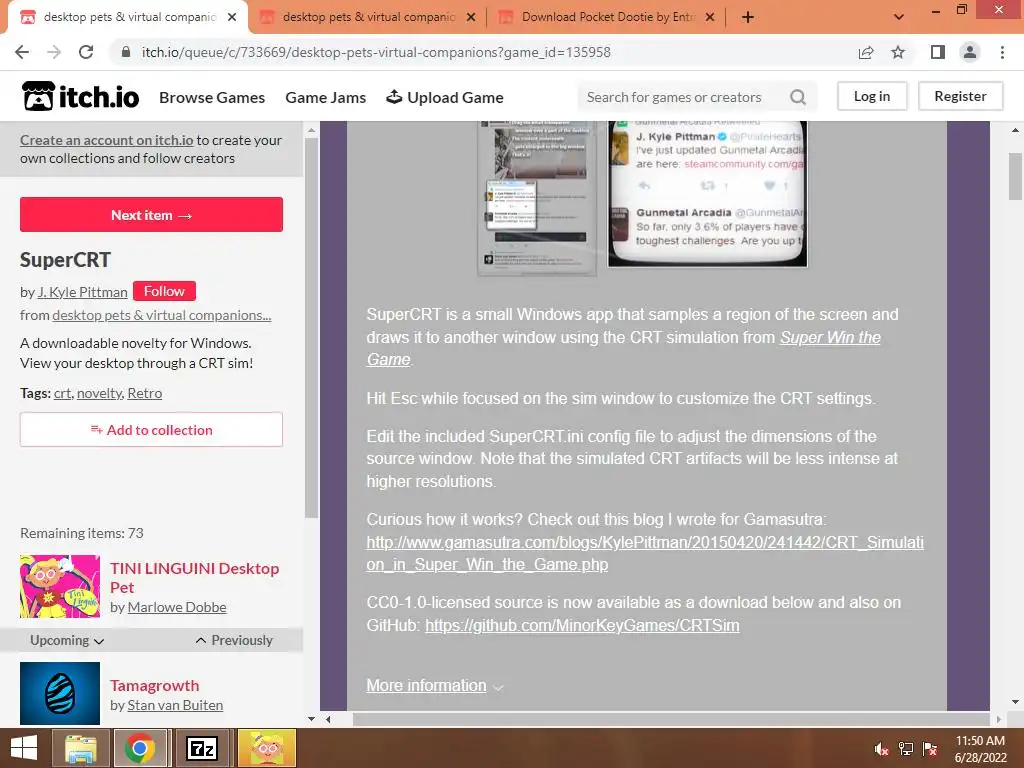Open the Windows Start menu
This screenshot has height=768, width=1024.
click(x=24, y=748)
